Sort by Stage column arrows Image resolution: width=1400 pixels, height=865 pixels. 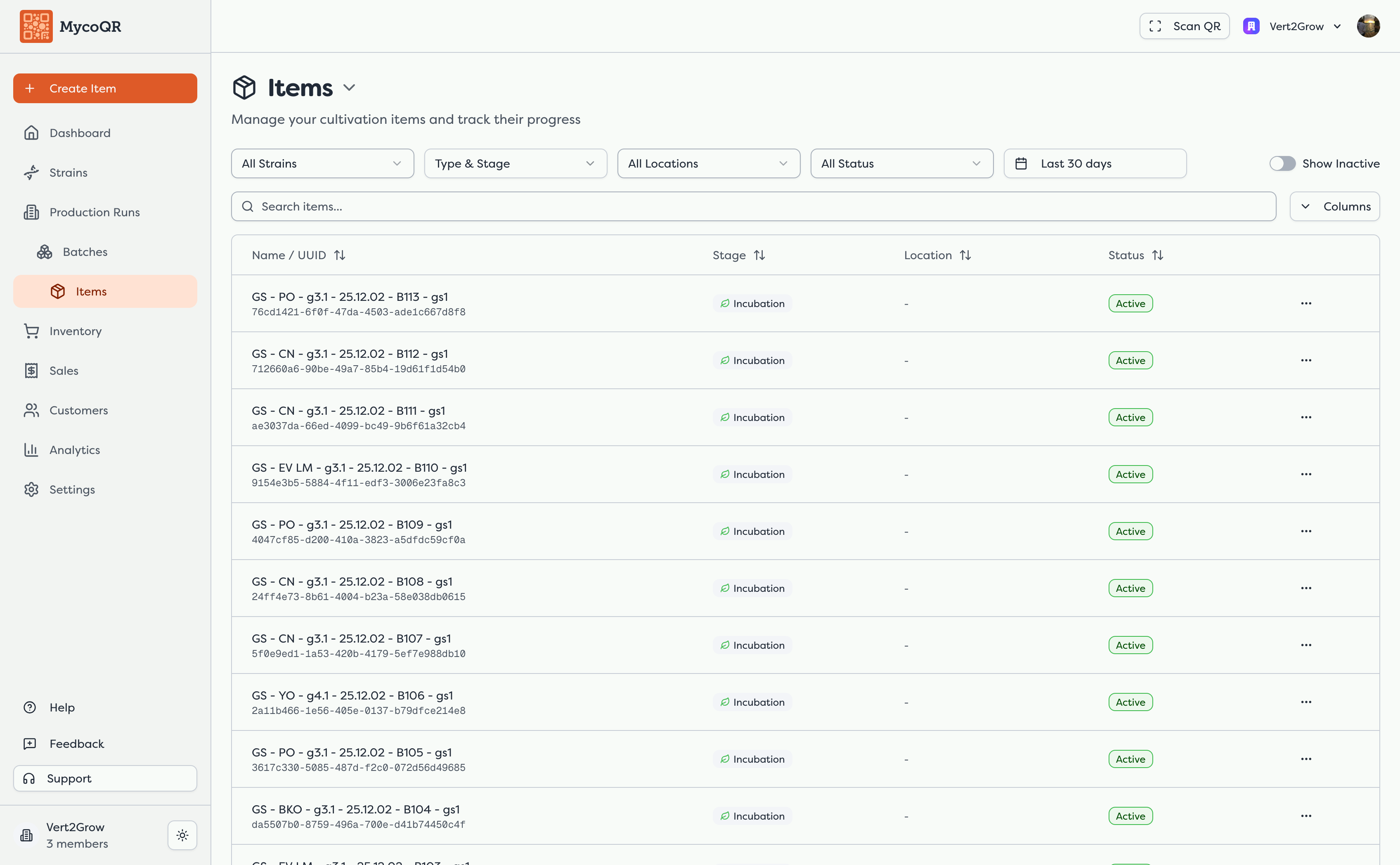[x=759, y=255]
